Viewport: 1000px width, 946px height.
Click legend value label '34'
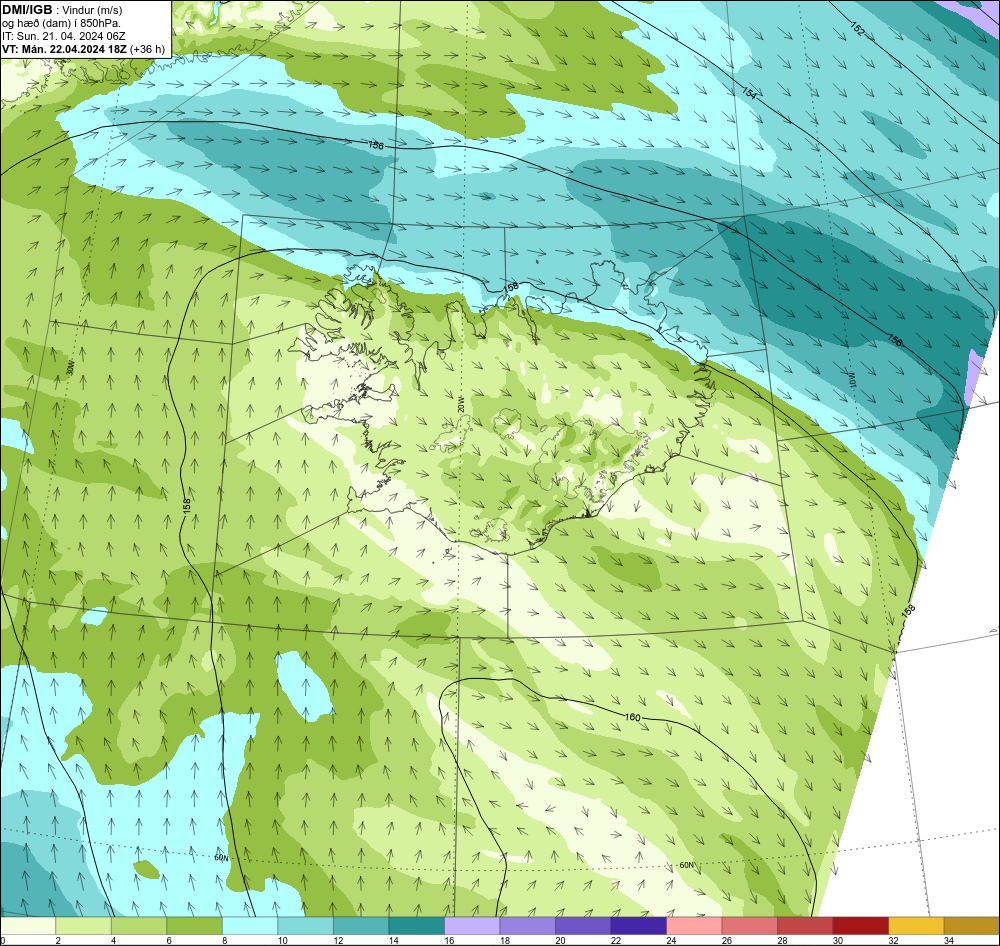click(948, 940)
